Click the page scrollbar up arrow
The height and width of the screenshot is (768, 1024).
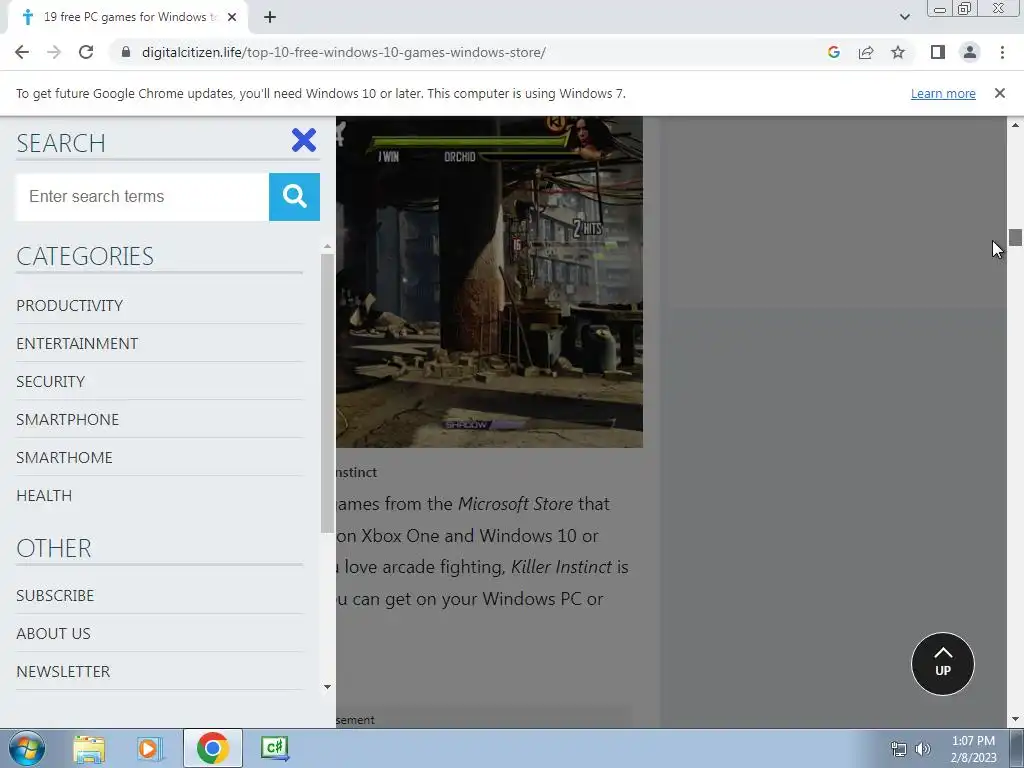click(1015, 124)
